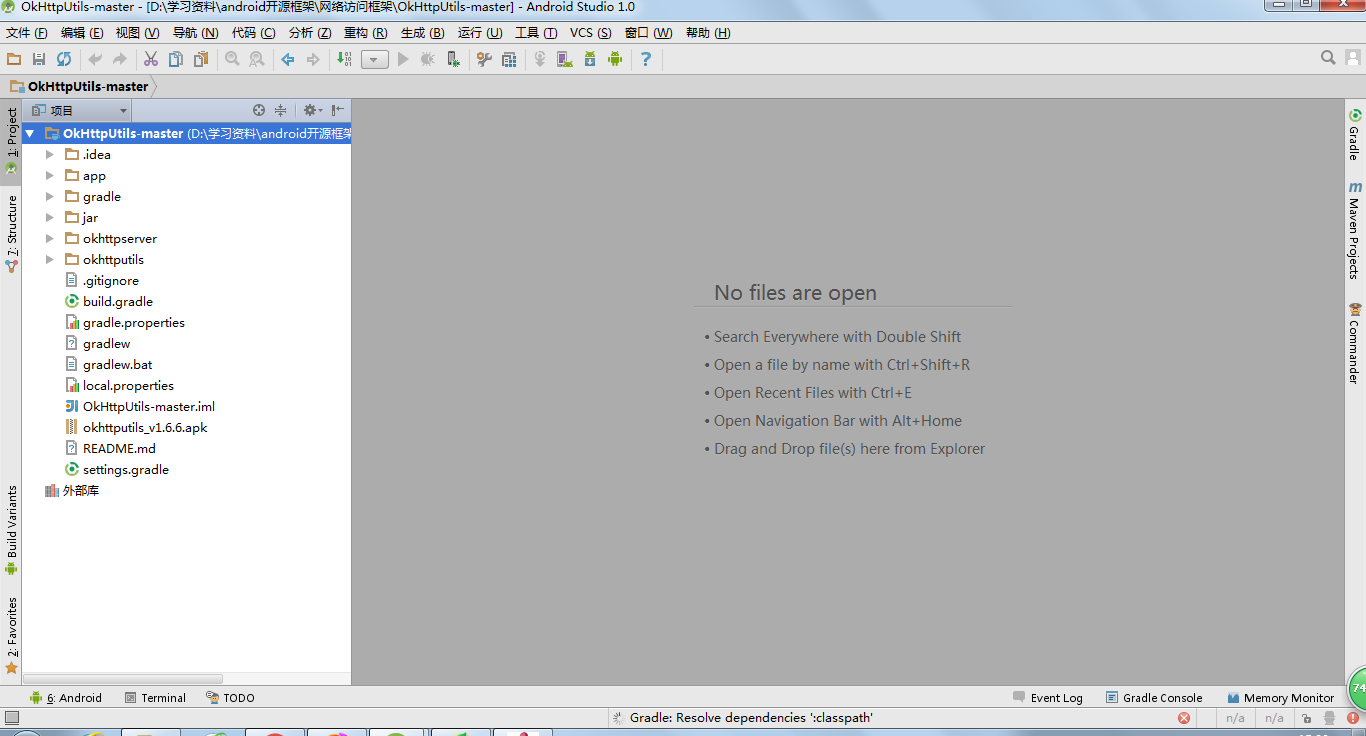This screenshot has height=736, width=1366.
Task: Open the Commander side tab
Action: [x=1355, y=344]
